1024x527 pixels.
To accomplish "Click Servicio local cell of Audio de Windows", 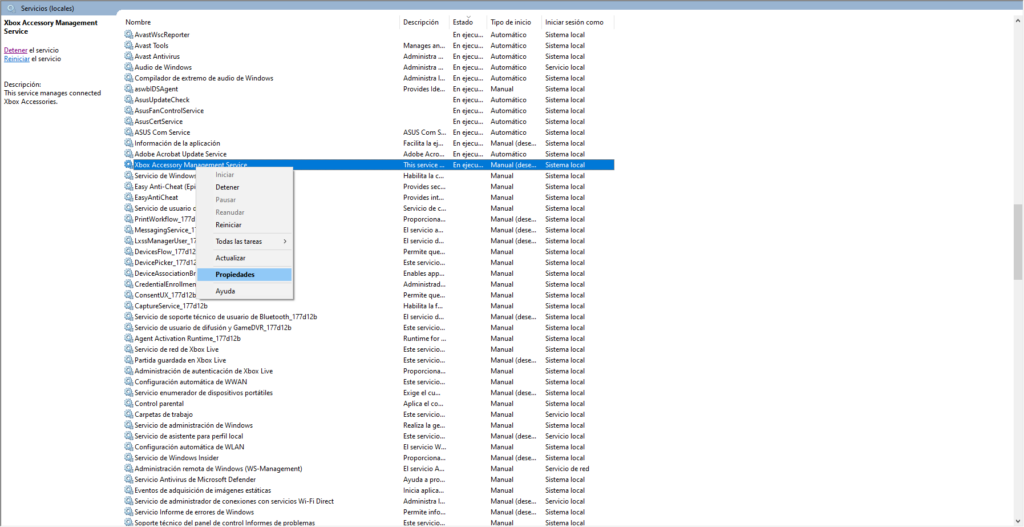I will point(565,67).
